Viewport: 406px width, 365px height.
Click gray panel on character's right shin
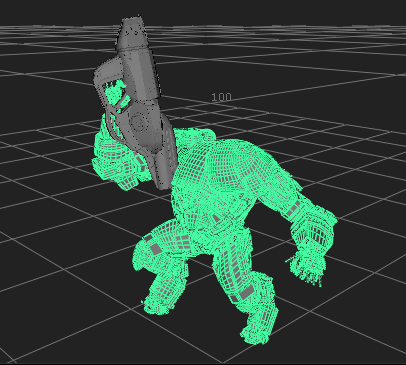coord(247,293)
